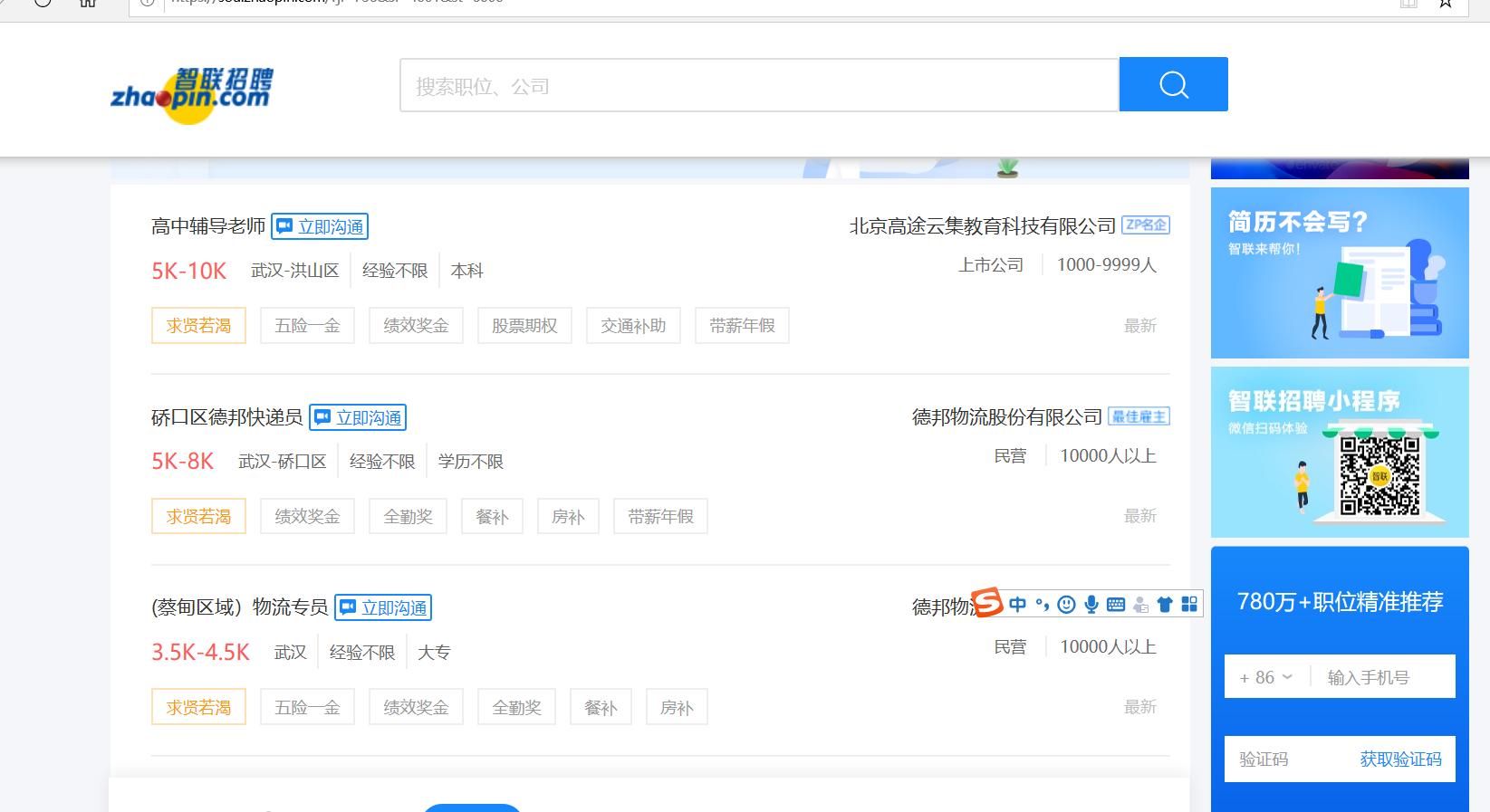The height and width of the screenshot is (812, 1490).
Task: Click 股票期权 tag
Action: coord(524,326)
